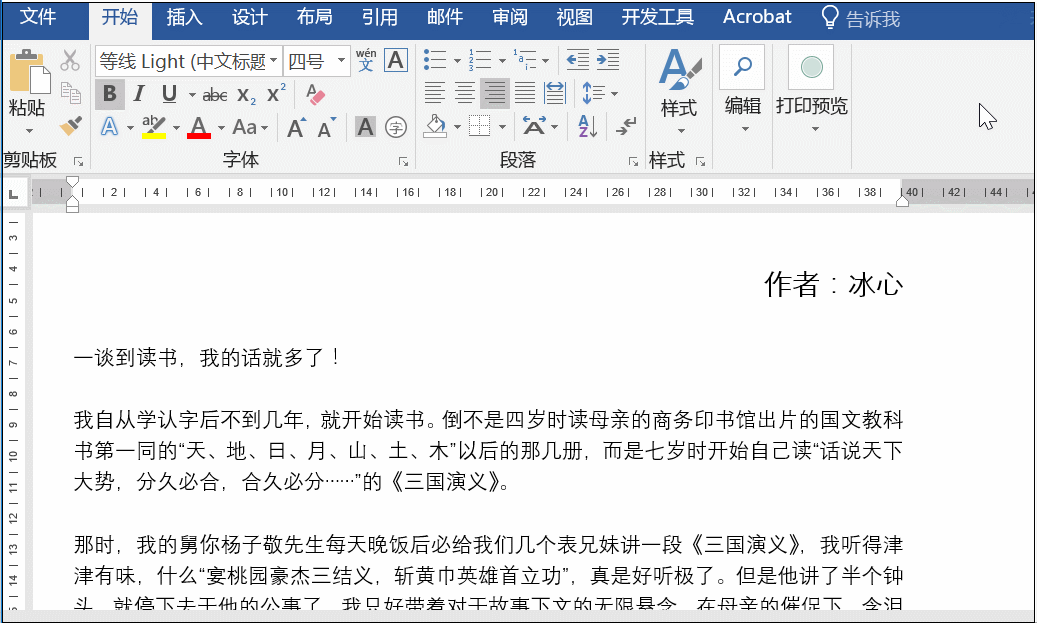Apply red font color
Image resolution: width=1037 pixels, height=623 pixels.
(x=198, y=126)
